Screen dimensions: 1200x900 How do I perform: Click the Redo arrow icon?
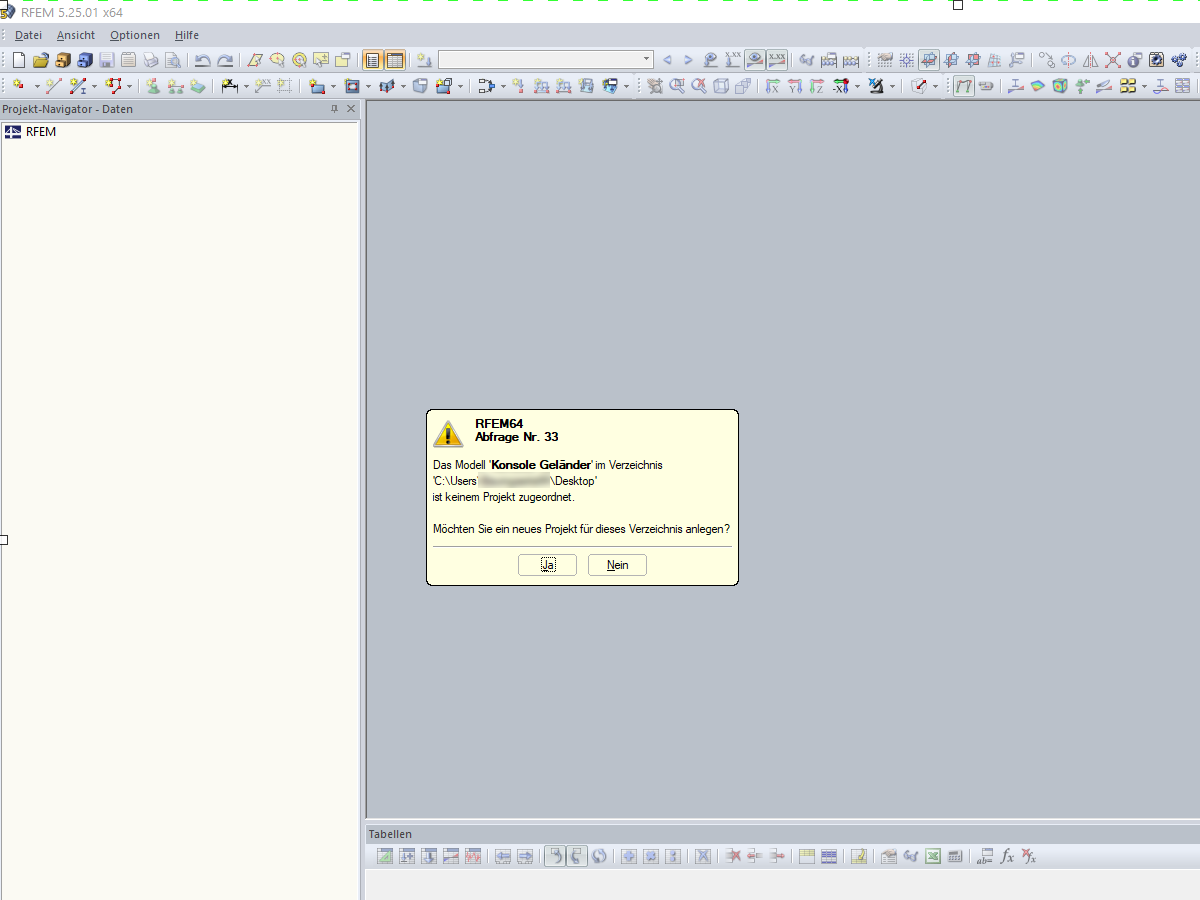click(225, 60)
